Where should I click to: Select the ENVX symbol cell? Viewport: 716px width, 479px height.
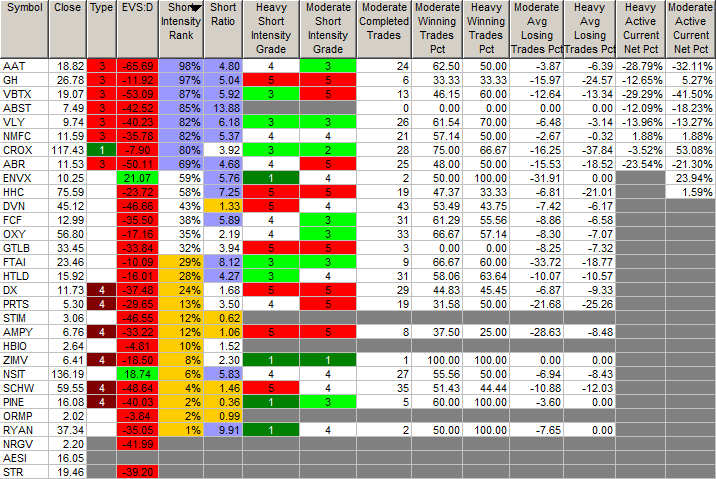[24, 178]
